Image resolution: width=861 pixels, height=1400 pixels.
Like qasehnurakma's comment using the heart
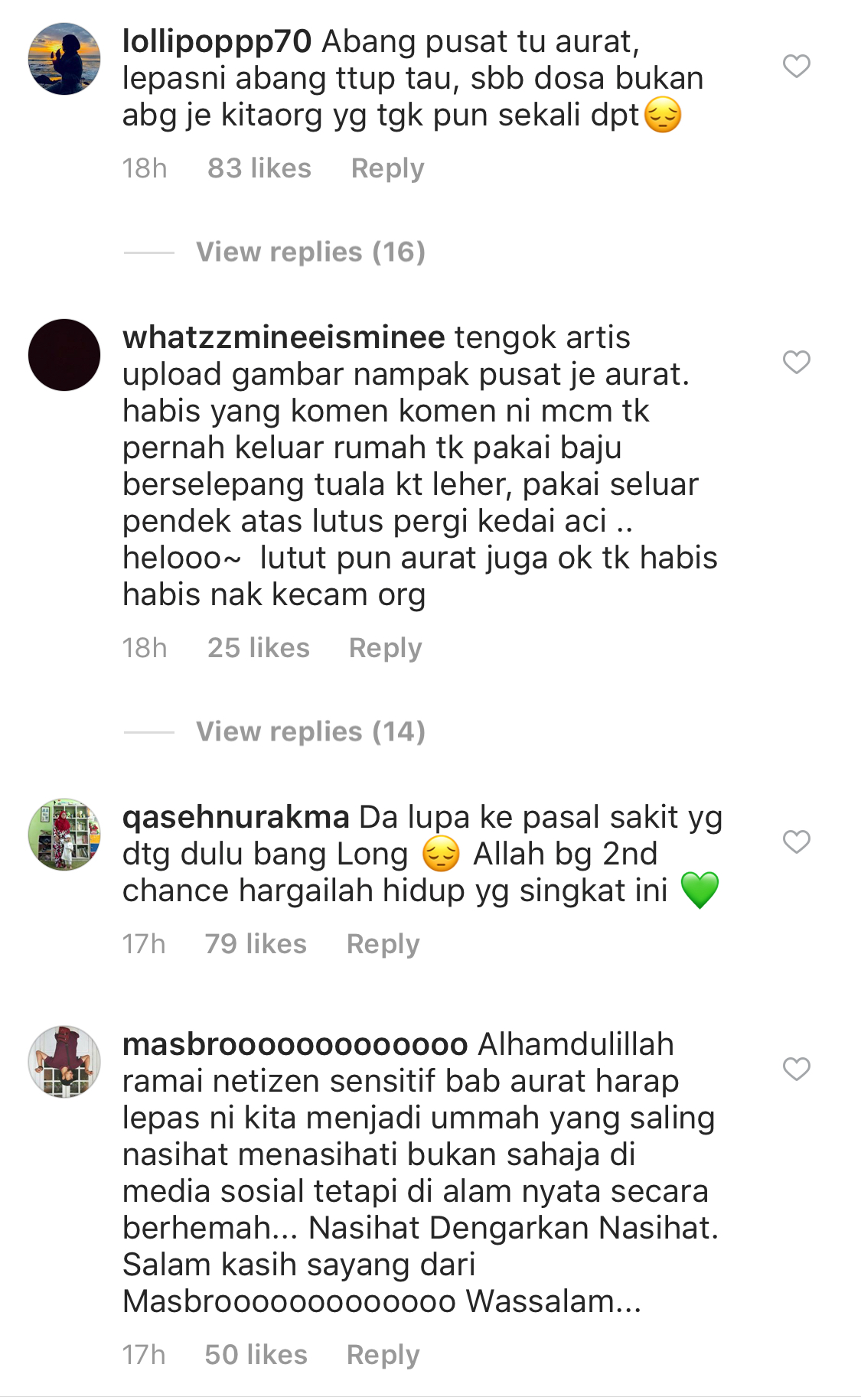pyautogui.click(x=796, y=842)
